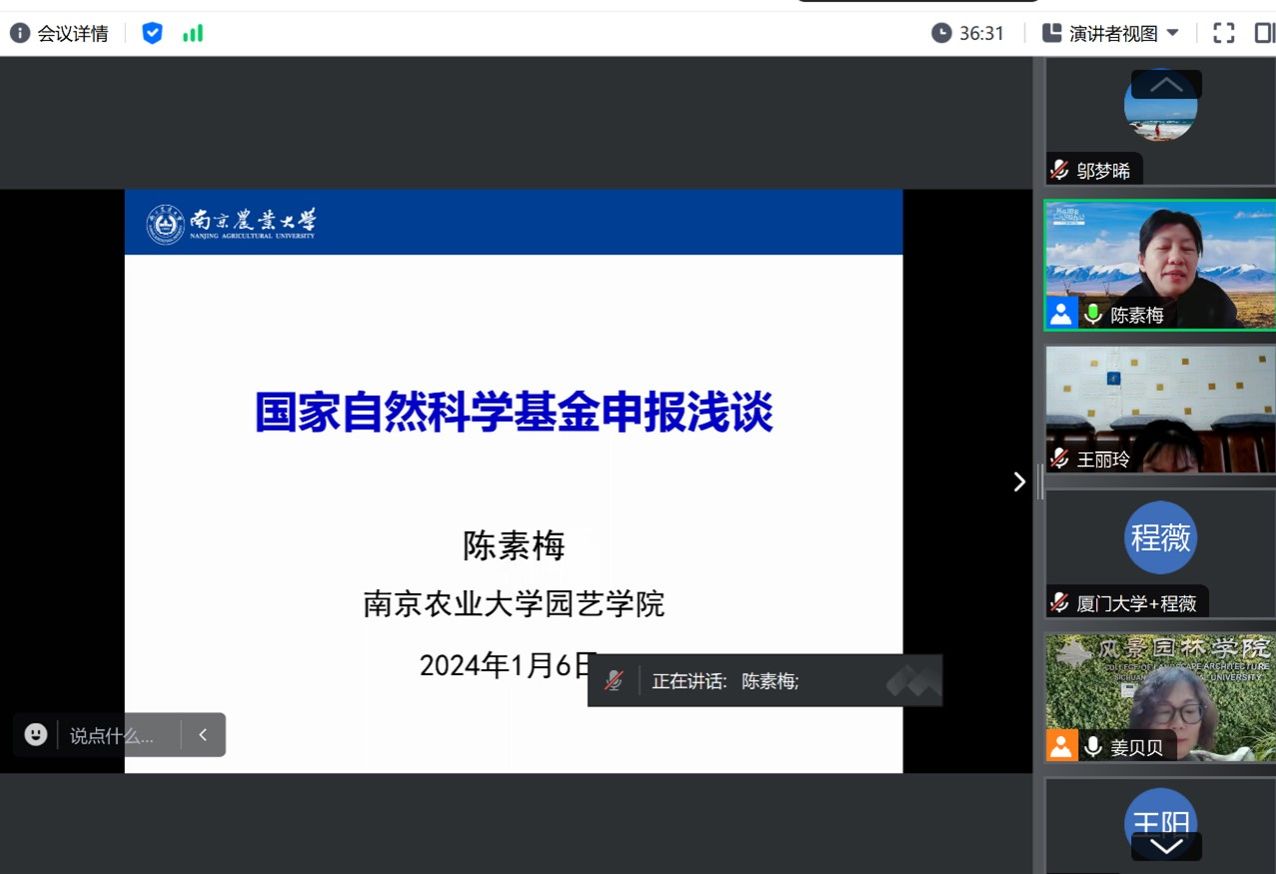Toggle the side panel layout icon
The width and height of the screenshot is (1276, 874).
pos(1264,33)
